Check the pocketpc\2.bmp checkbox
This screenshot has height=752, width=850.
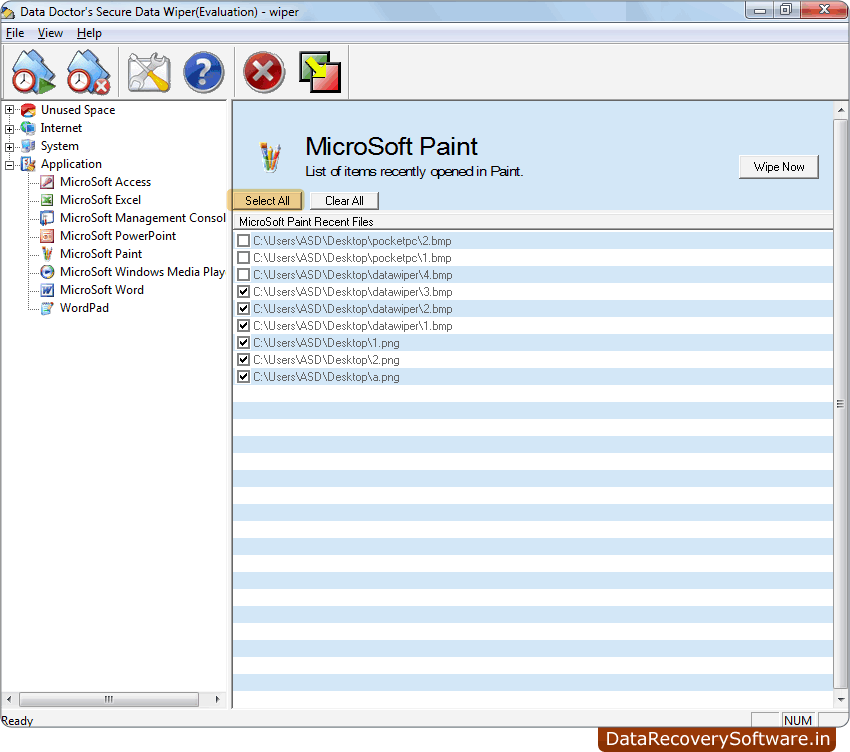243,241
